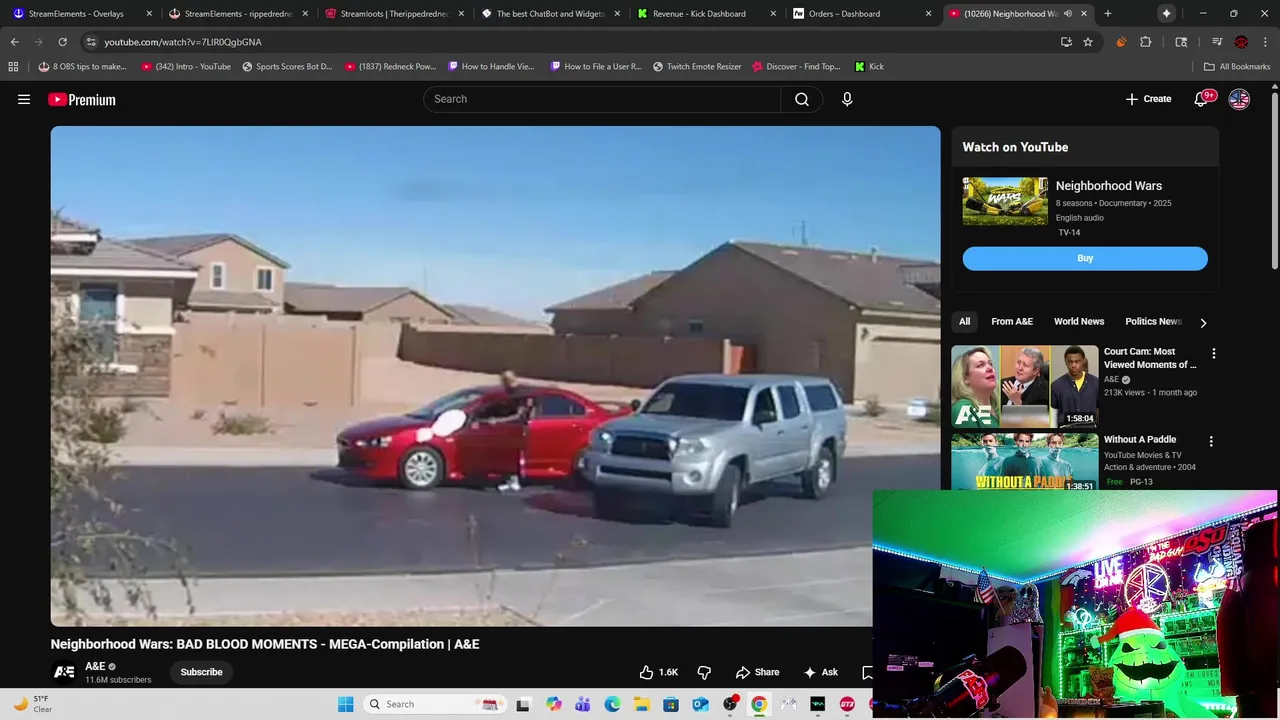Open File Explorer from the taskbar
Image resolution: width=1280 pixels, height=720 pixels.
[x=641, y=704]
